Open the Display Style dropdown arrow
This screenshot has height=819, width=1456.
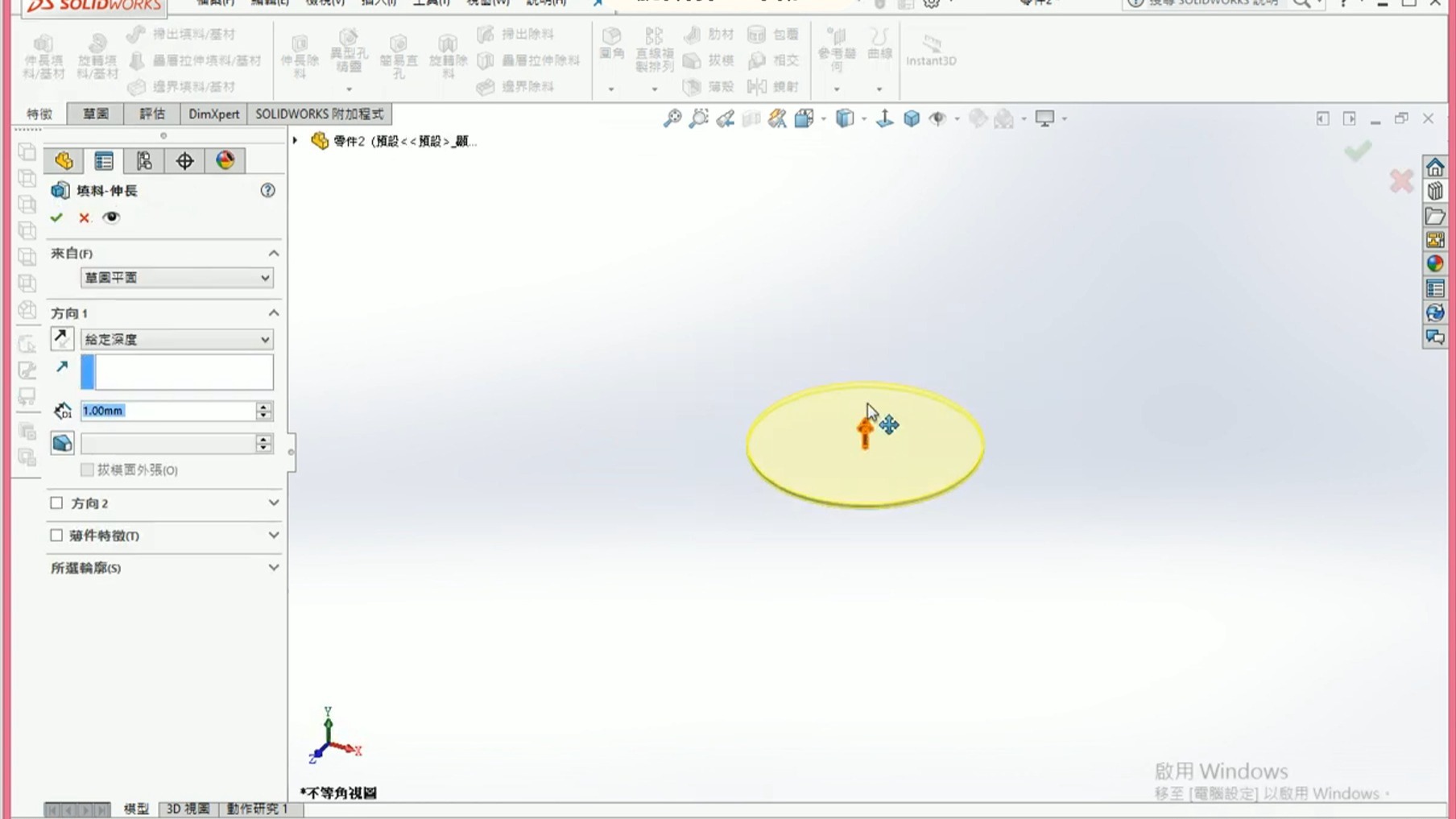pos(863,119)
